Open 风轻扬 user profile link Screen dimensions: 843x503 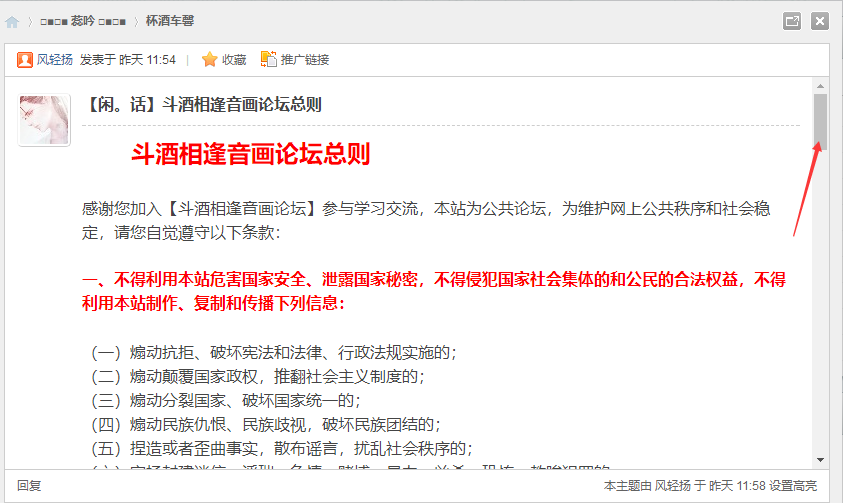54,60
